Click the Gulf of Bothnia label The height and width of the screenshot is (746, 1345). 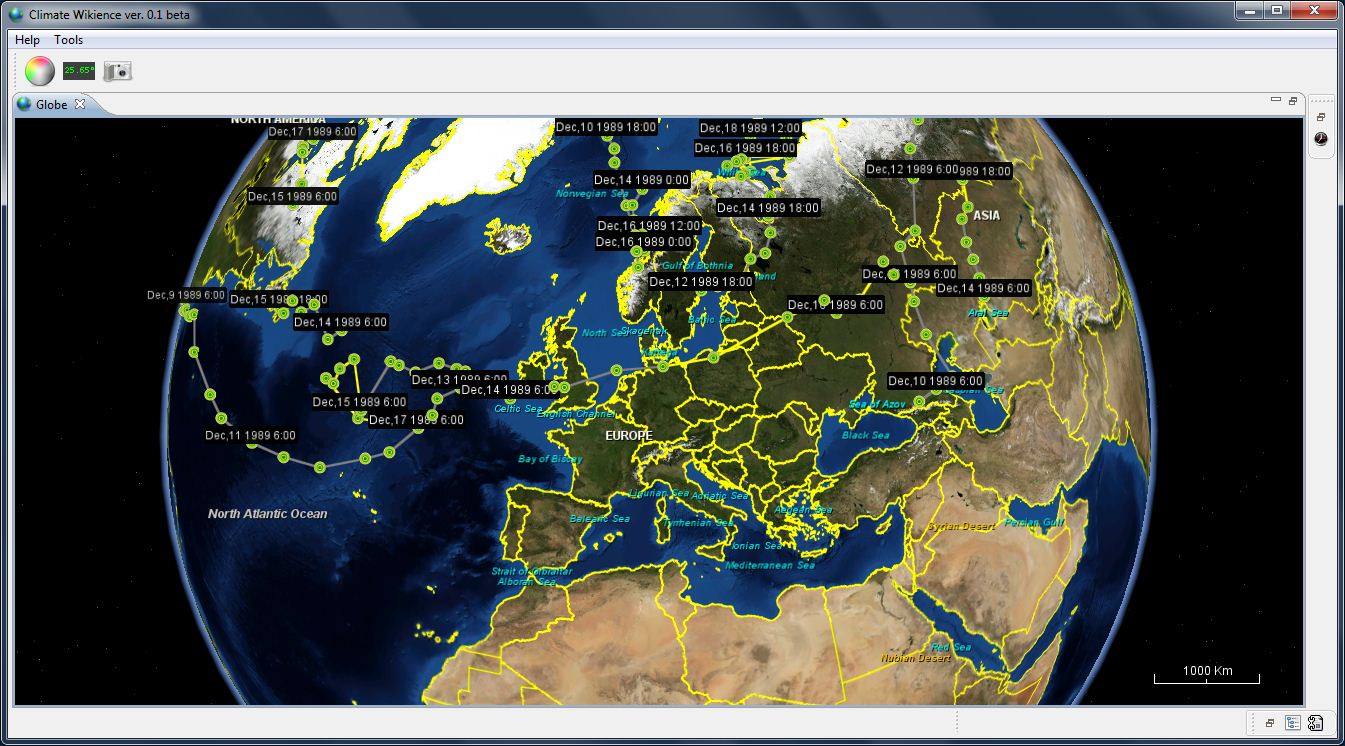click(x=698, y=266)
